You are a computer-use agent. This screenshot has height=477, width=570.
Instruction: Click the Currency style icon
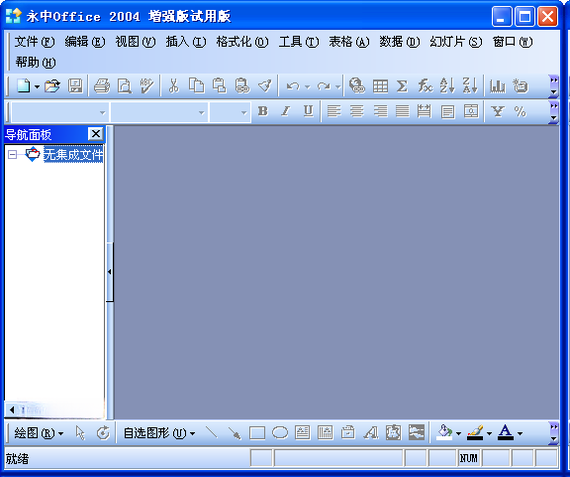click(x=497, y=111)
